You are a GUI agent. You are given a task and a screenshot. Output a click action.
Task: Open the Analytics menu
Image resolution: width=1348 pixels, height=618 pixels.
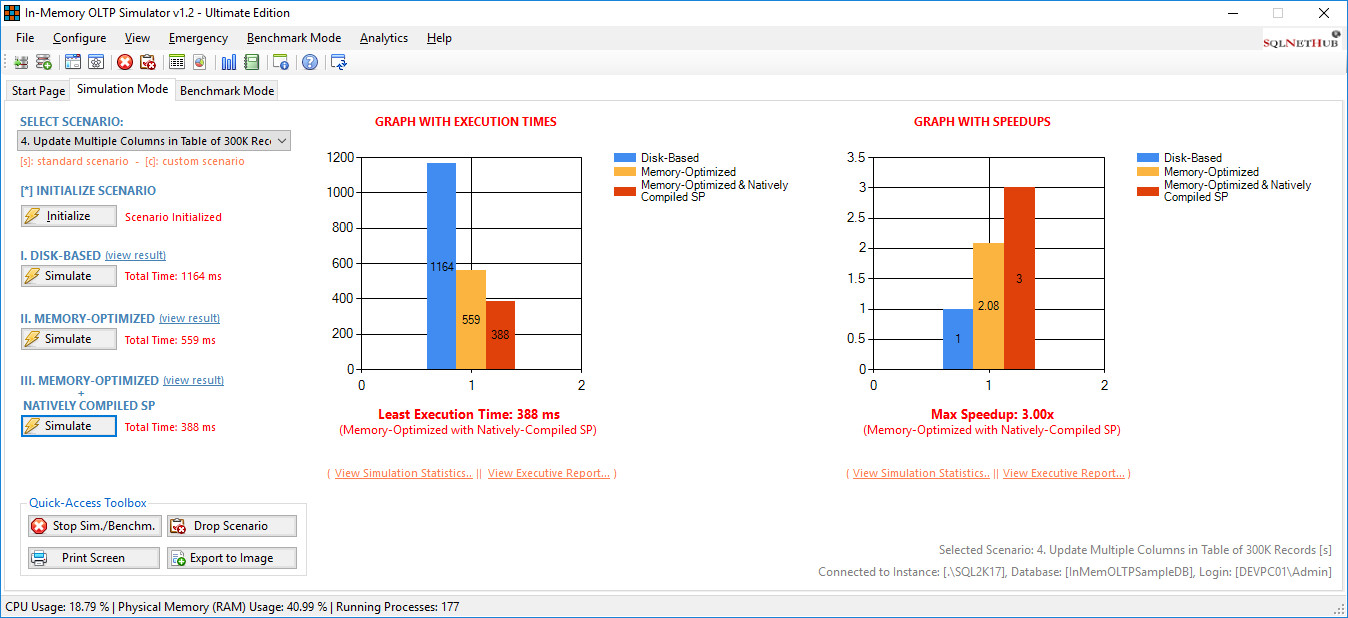(x=384, y=38)
